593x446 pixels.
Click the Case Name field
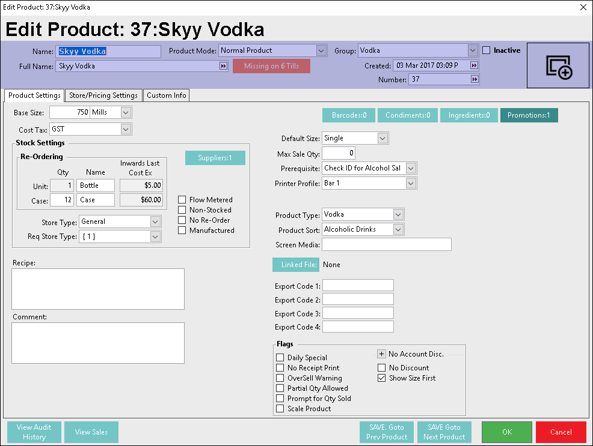(95, 200)
